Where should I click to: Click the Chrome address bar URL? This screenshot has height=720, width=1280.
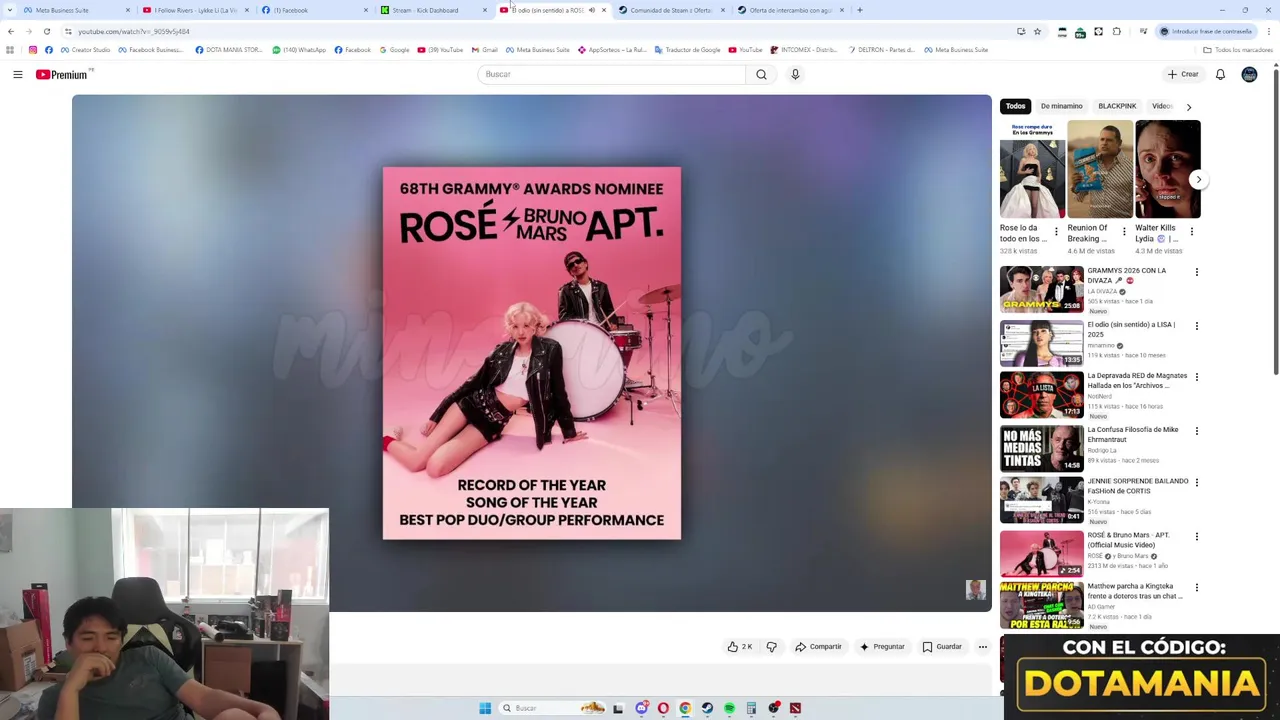134,32
